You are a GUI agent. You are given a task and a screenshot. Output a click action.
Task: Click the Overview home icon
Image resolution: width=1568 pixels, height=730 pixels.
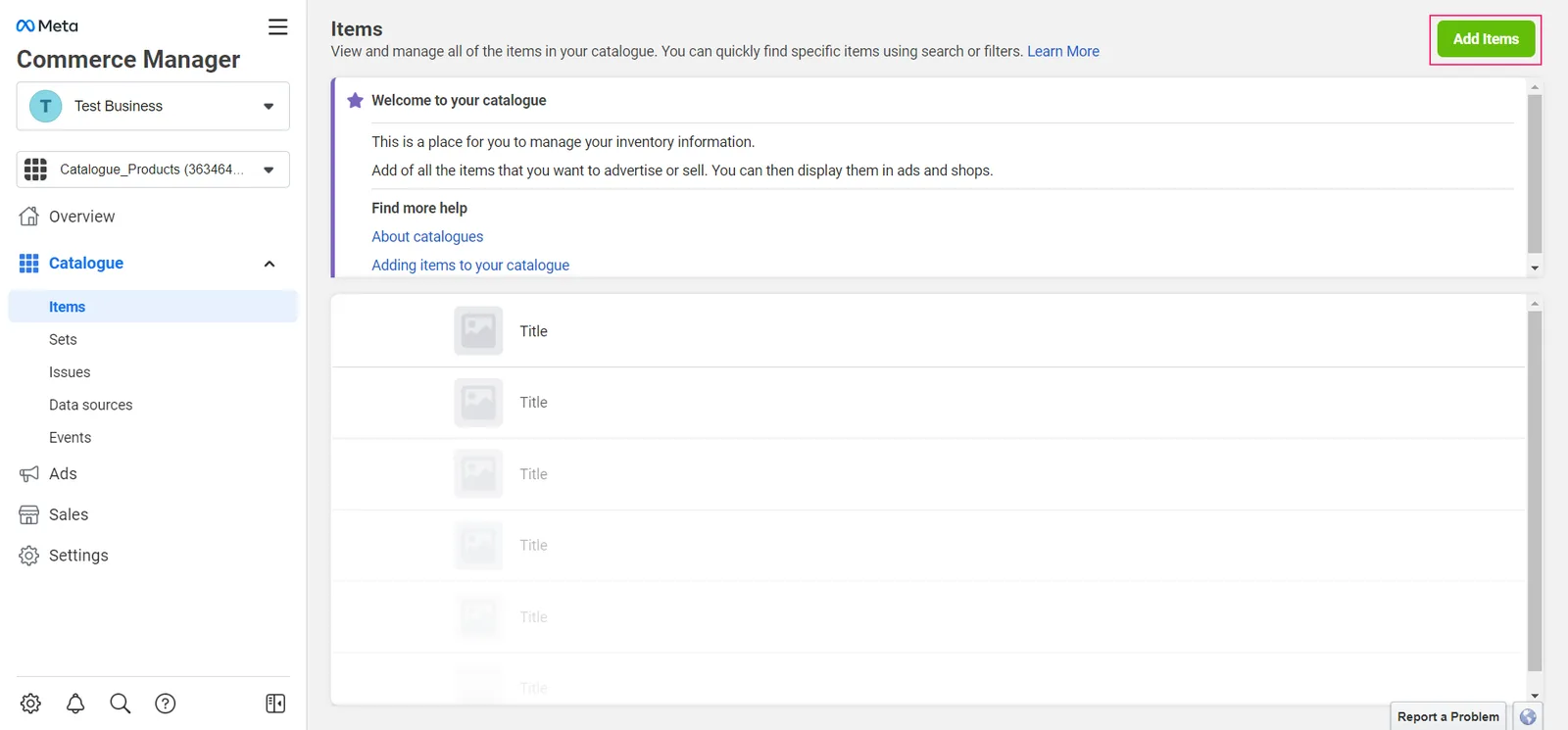click(29, 217)
